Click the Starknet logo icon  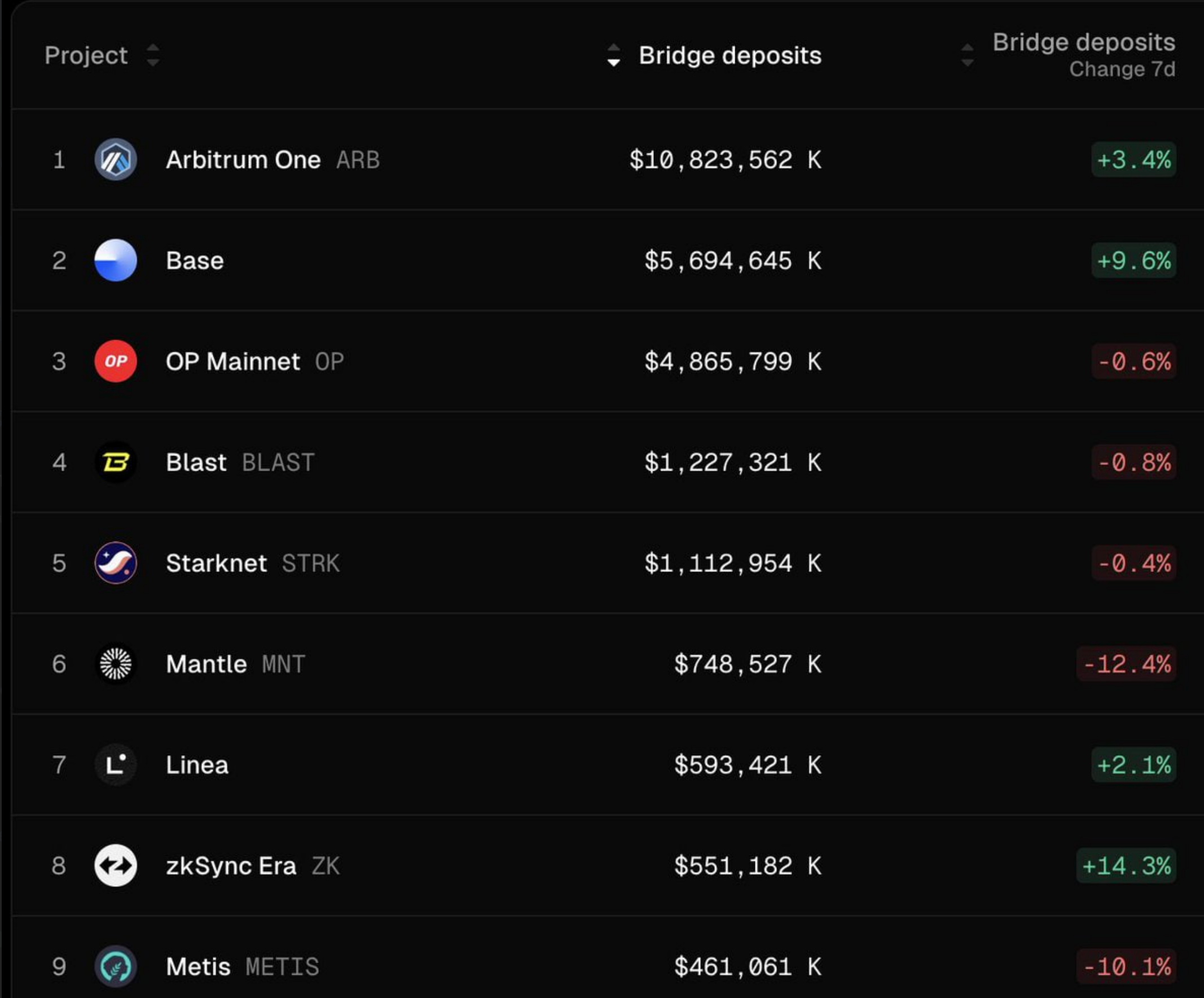pos(115,563)
